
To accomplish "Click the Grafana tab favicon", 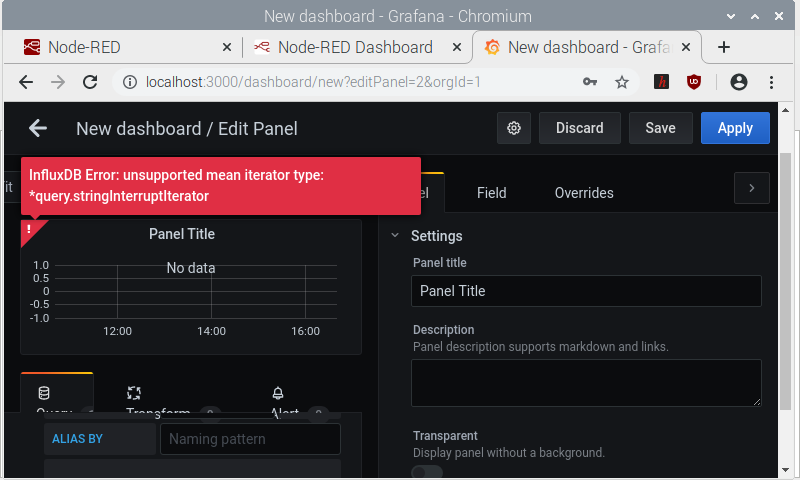I will pyautogui.click(x=492, y=47).
